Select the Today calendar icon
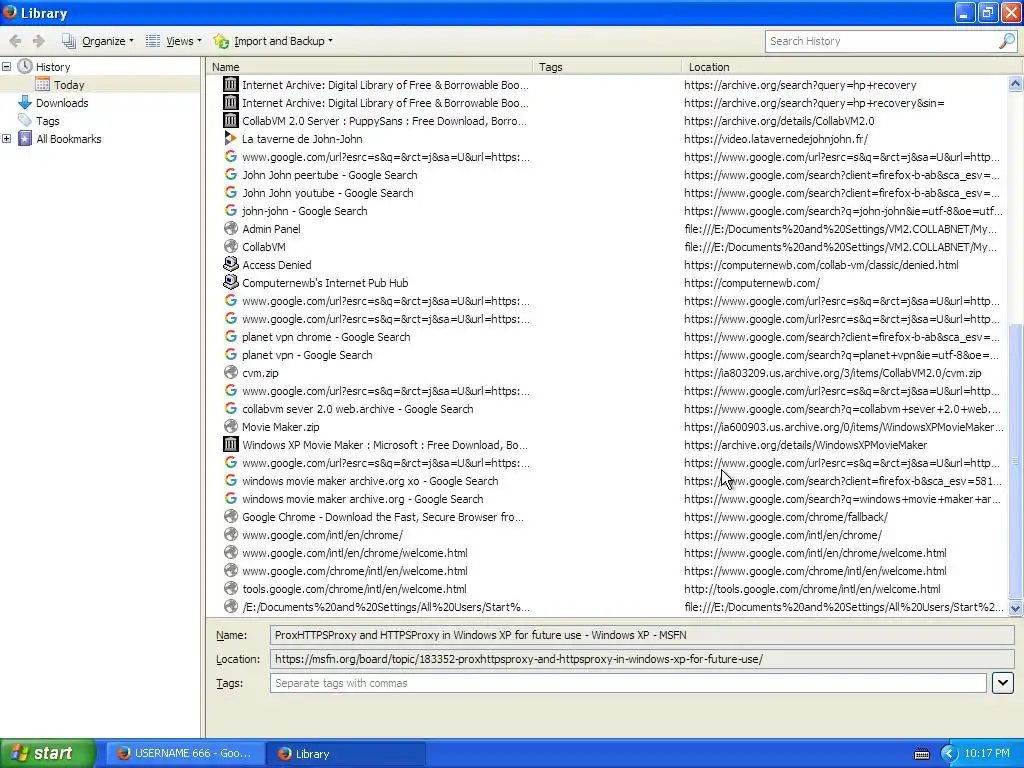Viewport: 1024px width, 768px height. [x=42, y=84]
